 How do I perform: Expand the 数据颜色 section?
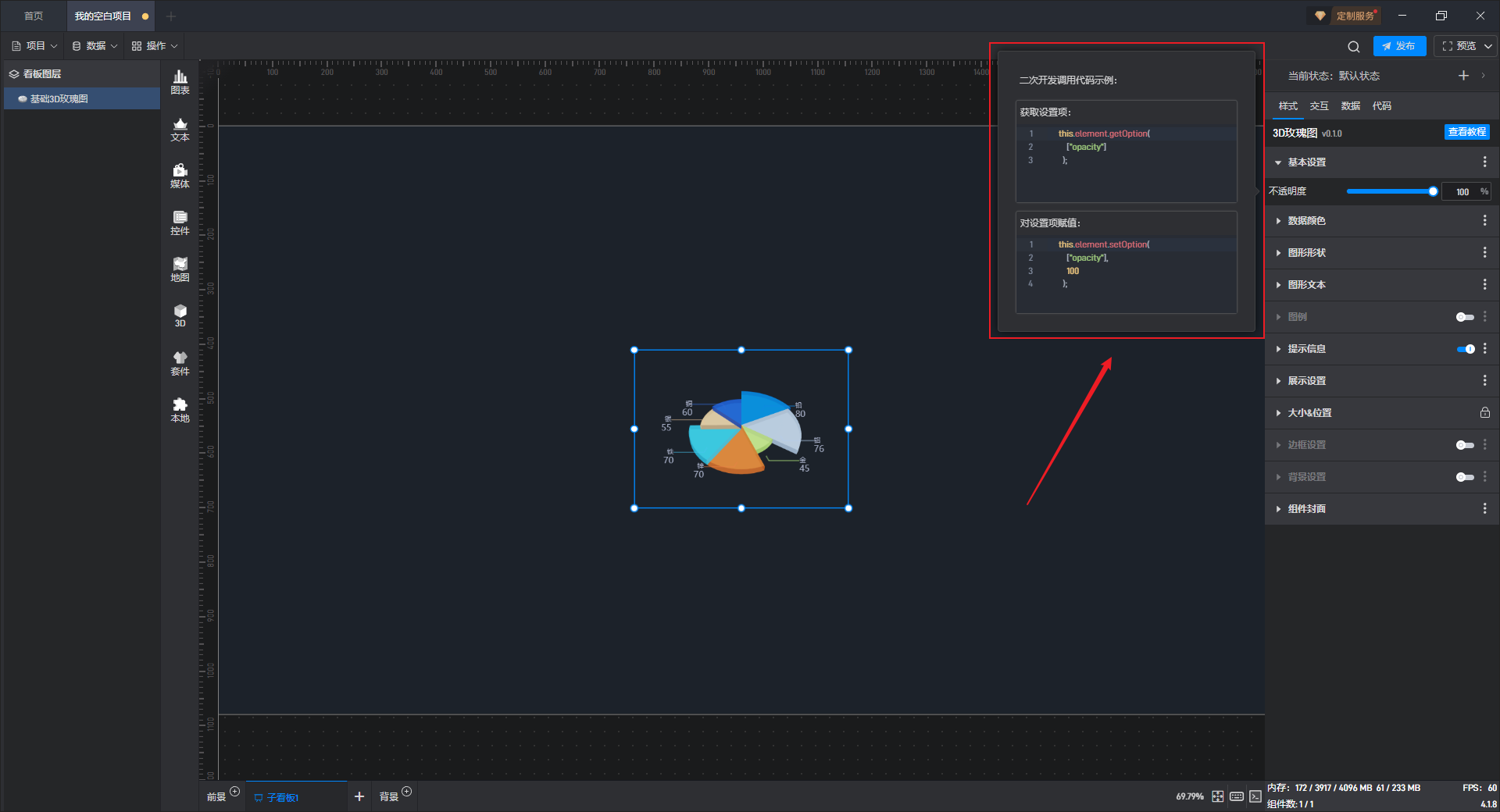(x=1278, y=221)
